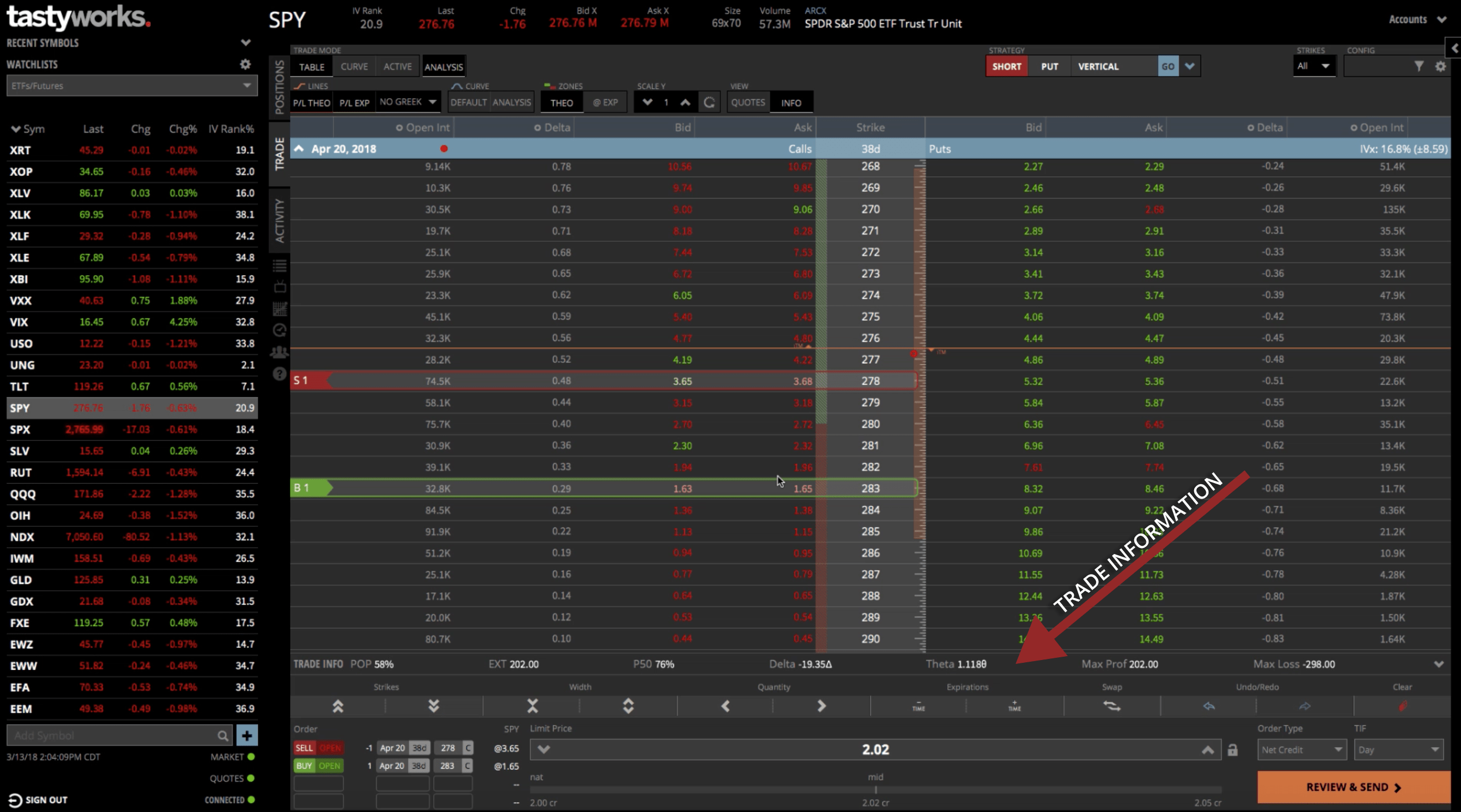1461x812 pixels.
Task: Toggle P/L THEO line
Action: tap(311, 103)
